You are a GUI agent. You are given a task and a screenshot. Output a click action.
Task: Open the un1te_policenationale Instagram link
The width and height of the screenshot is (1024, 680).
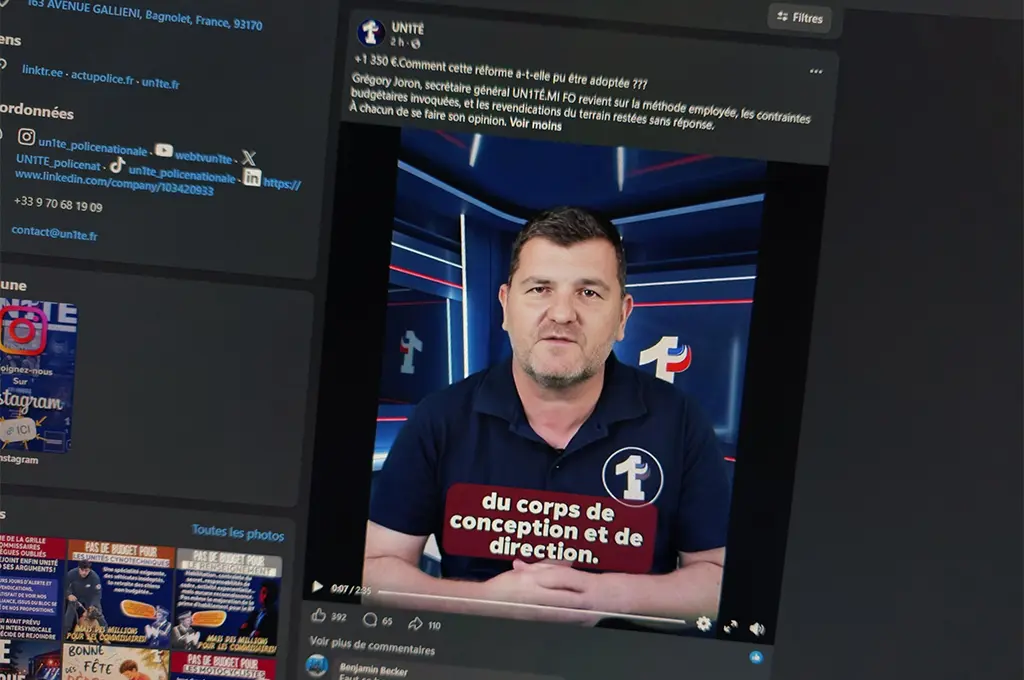[93, 146]
